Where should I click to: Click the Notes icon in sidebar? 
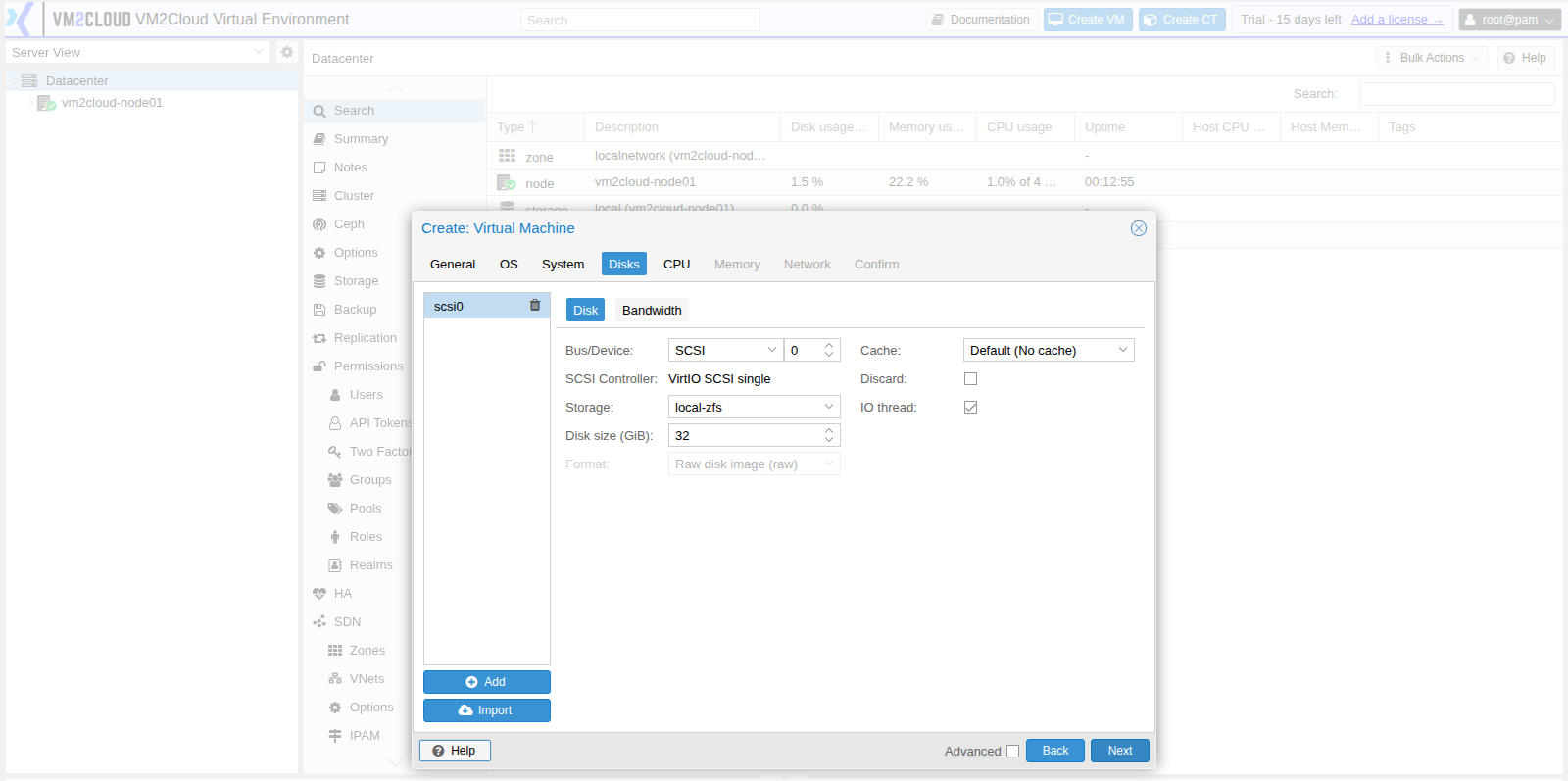tap(319, 168)
